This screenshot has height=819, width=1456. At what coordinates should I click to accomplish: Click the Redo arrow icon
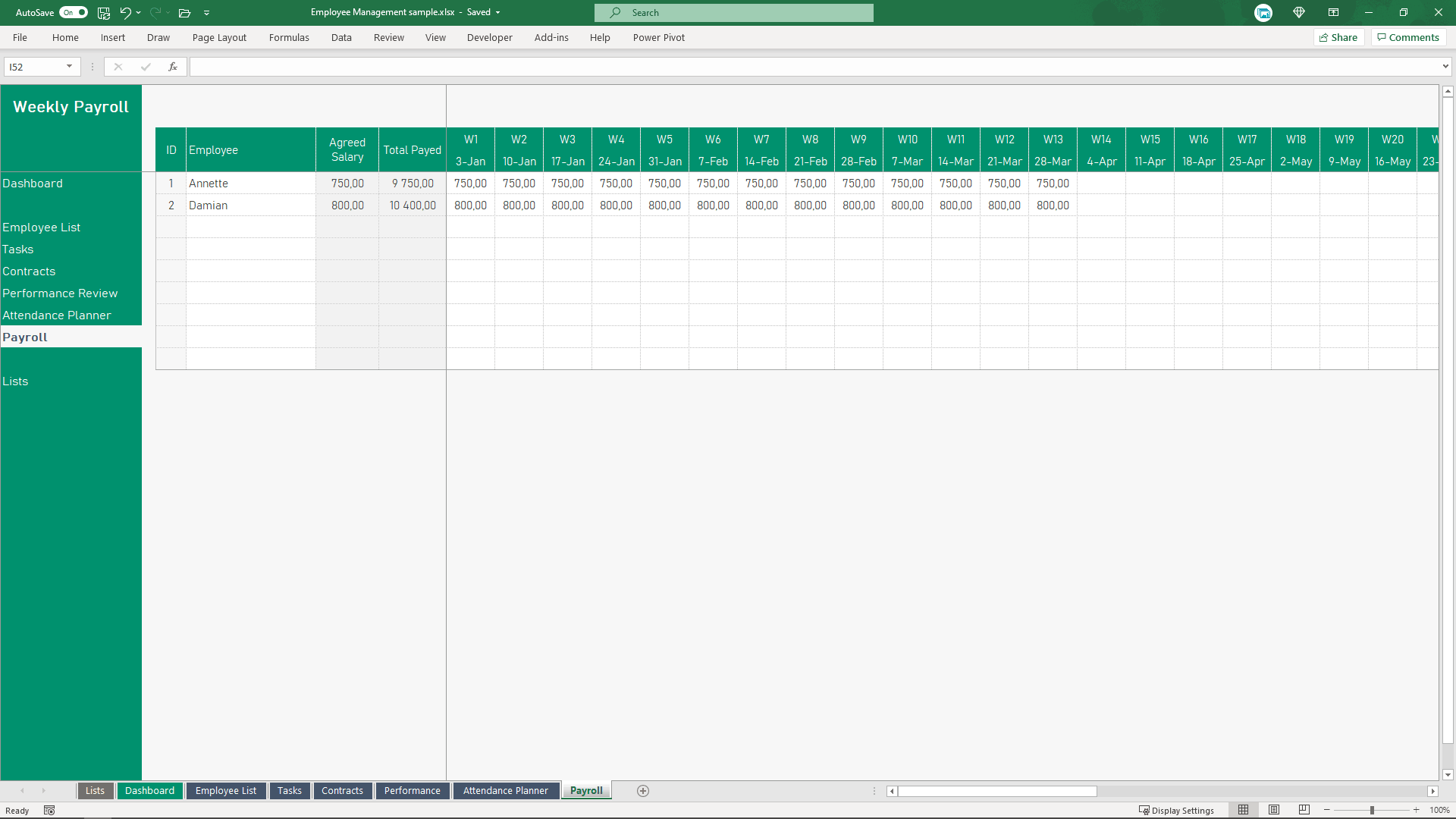tap(155, 13)
